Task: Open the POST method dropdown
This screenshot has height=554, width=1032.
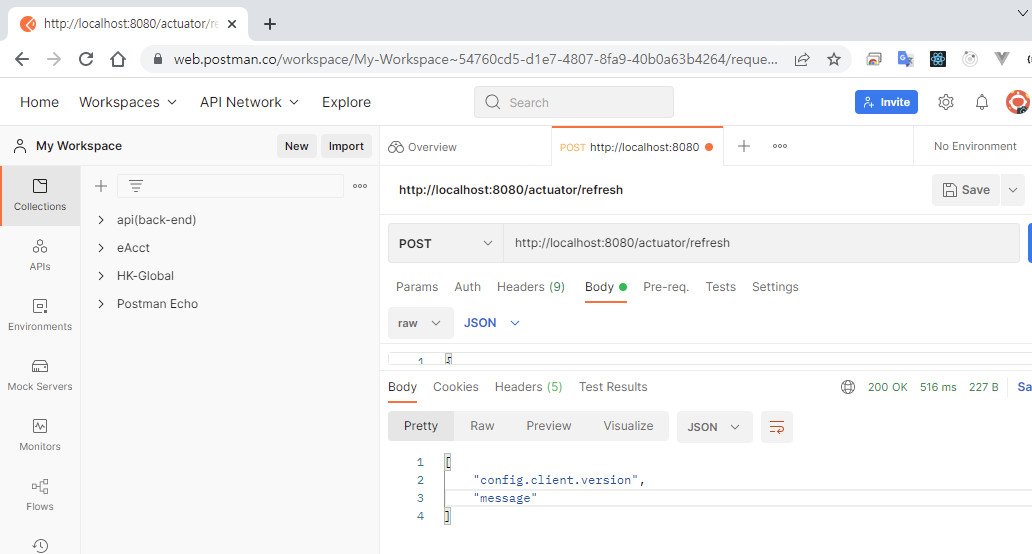Action: click(446, 243)
